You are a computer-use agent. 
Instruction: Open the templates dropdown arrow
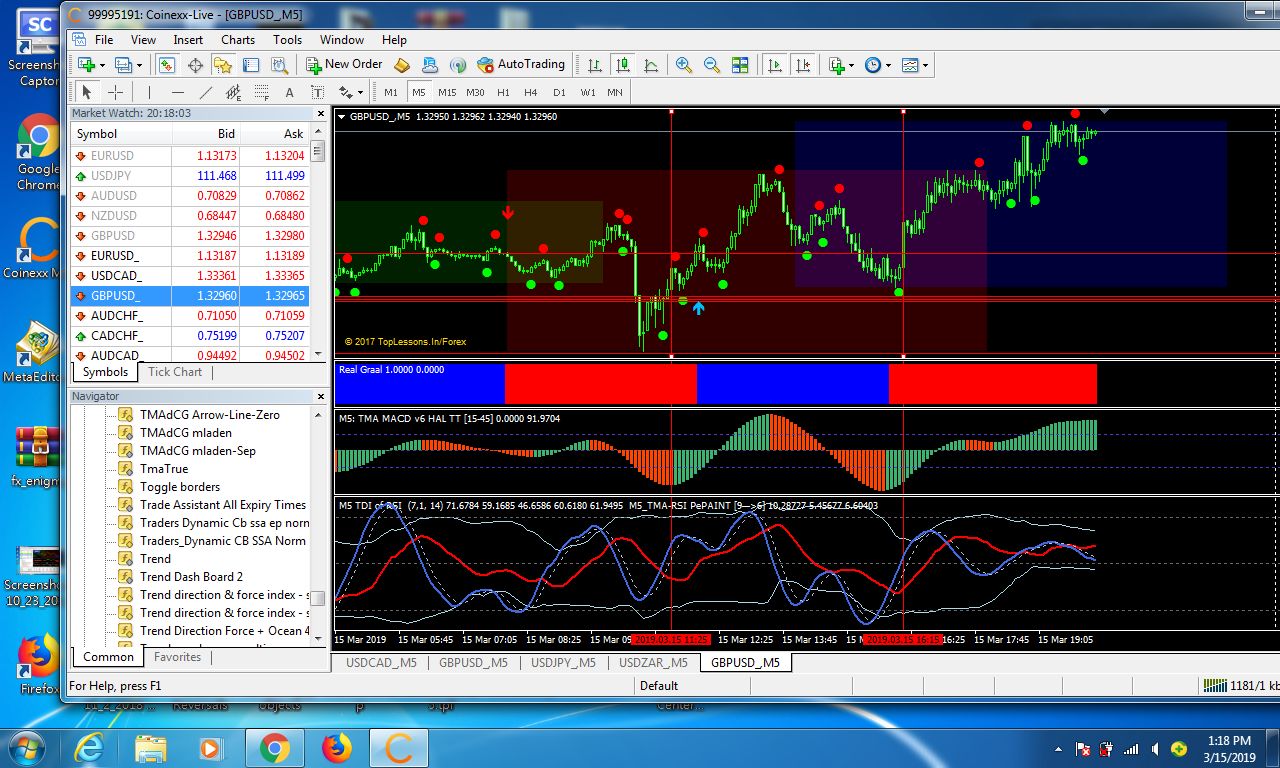click(925, 65)
